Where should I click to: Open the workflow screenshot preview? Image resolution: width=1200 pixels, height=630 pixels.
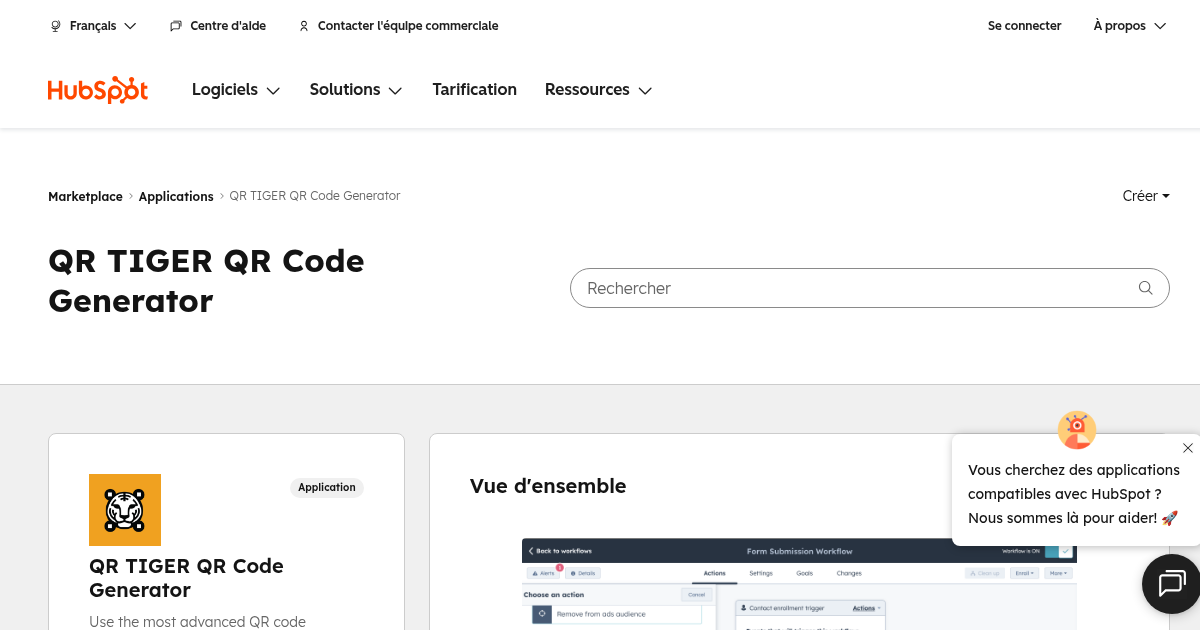coord(799,584)
